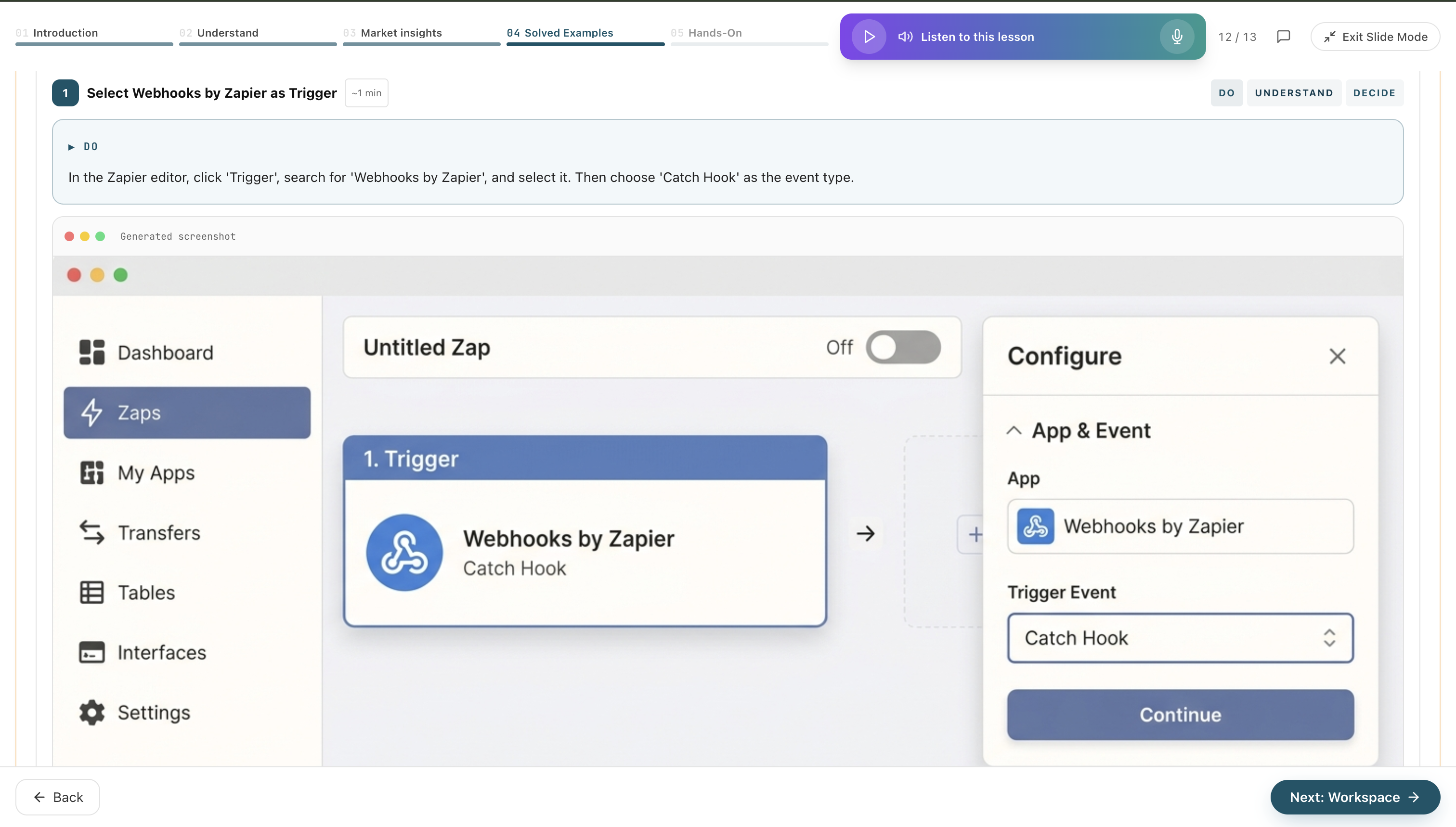The image size is (1456, 827).
Task: Click the Webhooks by Zapier app field
Action: pos(1180,526)
